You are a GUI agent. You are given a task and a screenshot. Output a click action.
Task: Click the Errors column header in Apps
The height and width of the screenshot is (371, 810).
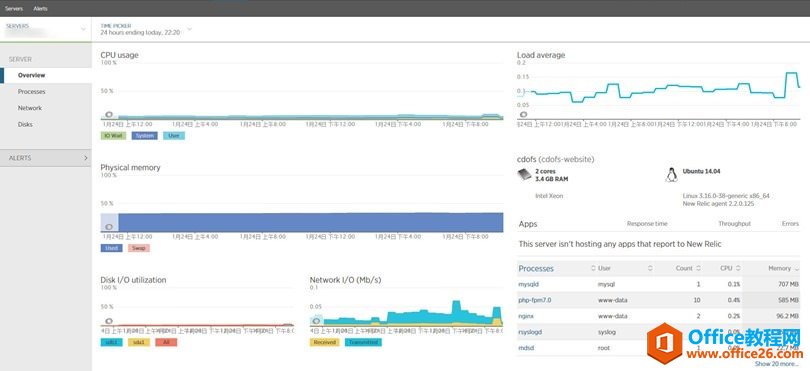(790, 224)
